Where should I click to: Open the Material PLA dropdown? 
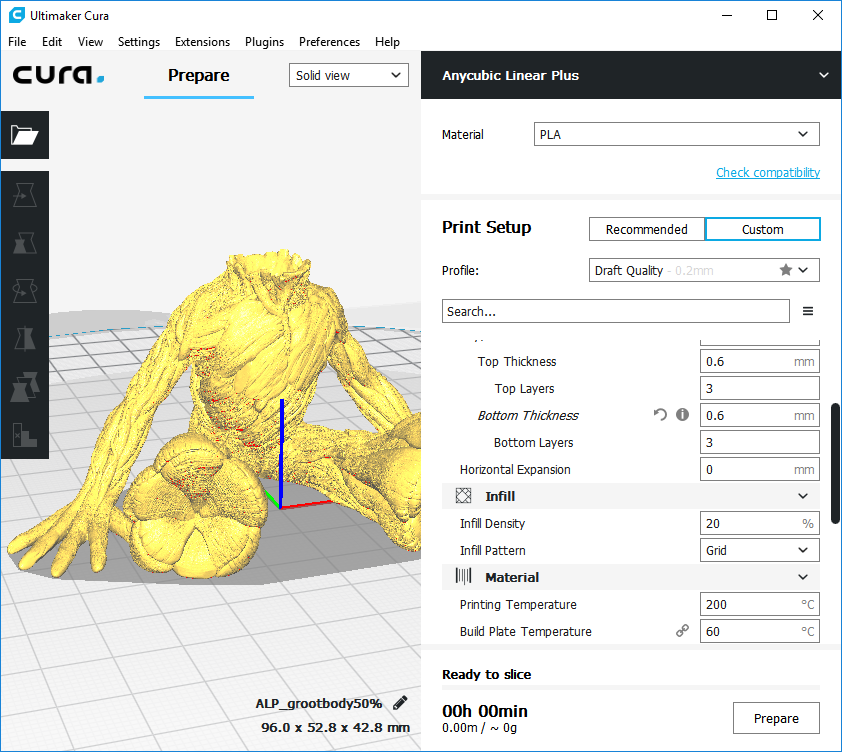coord(677,134)
